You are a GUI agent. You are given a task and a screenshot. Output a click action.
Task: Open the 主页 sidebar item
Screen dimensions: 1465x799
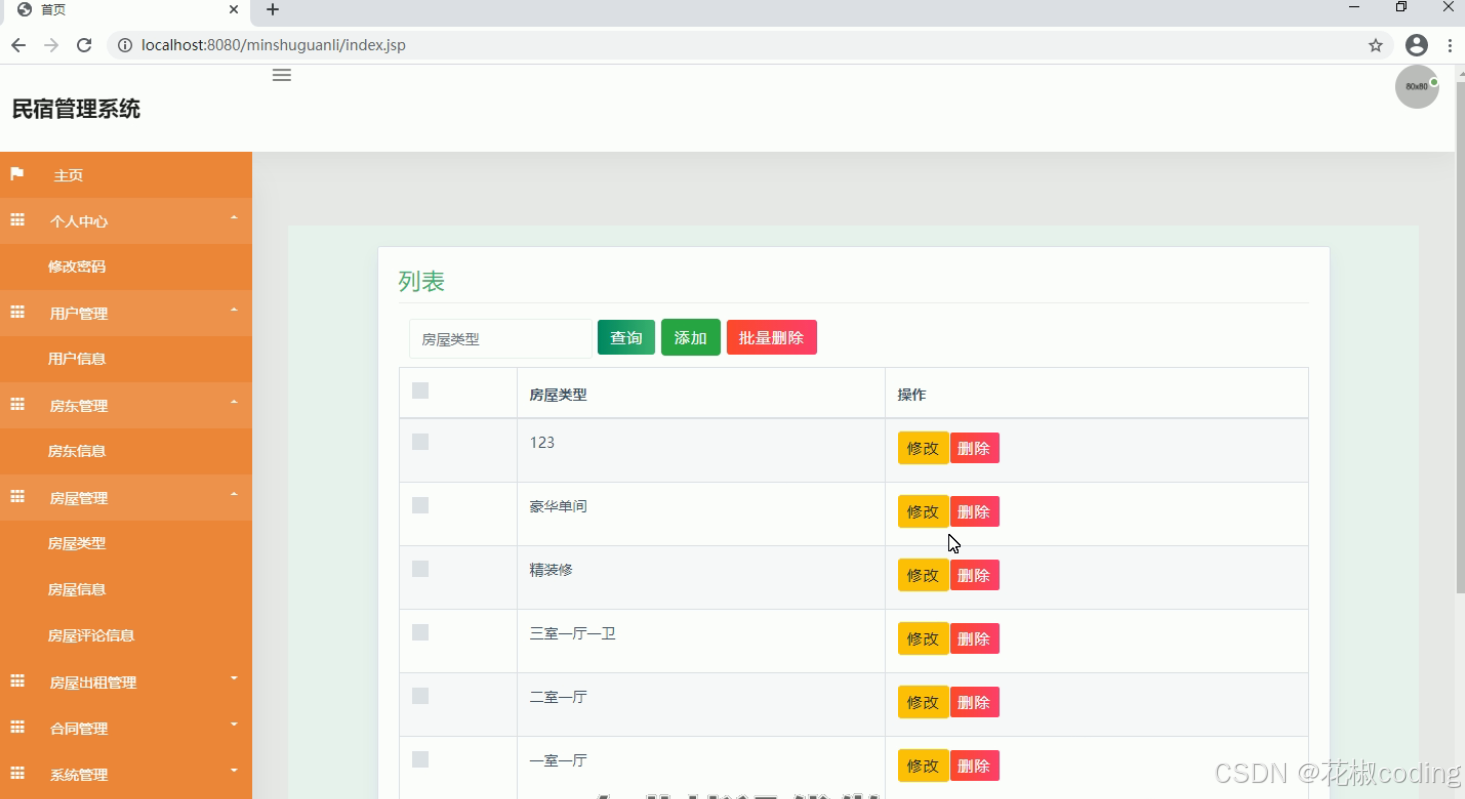tap(126, 175)
